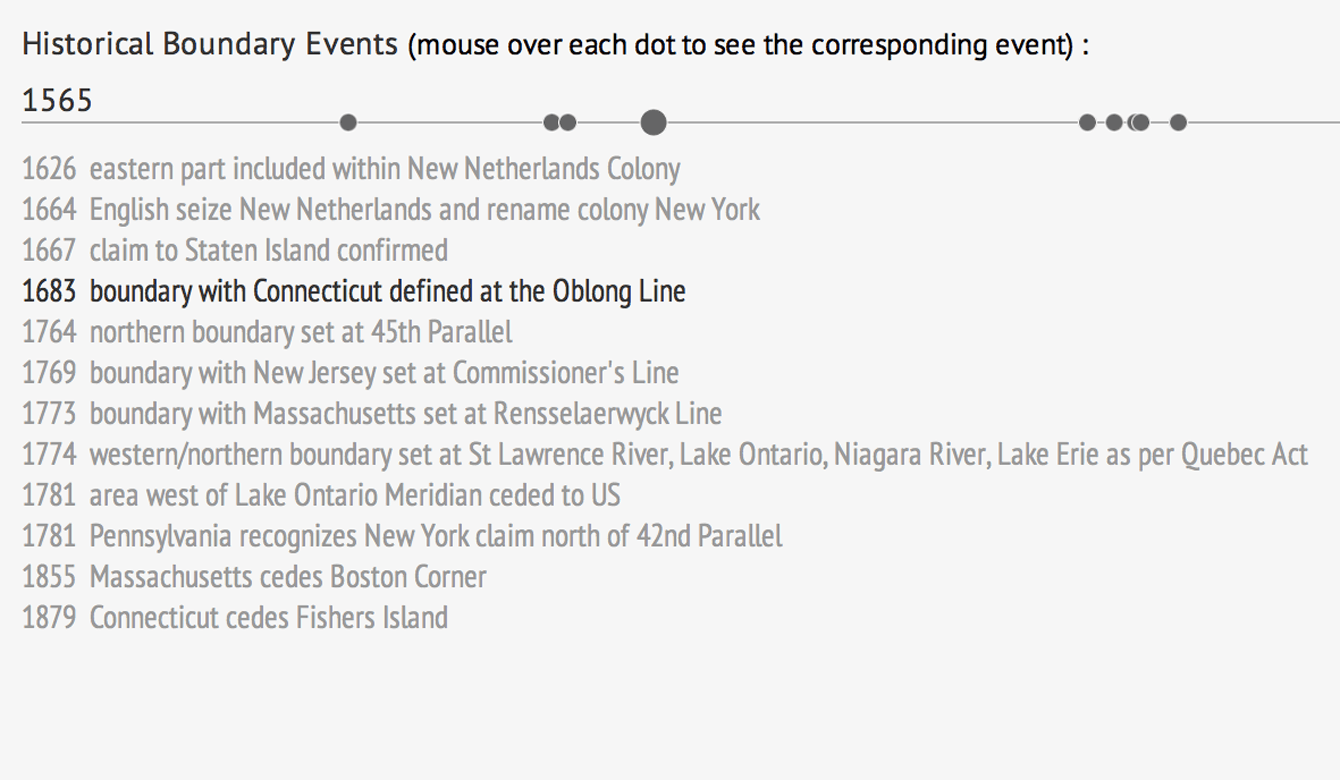Select the Rensselaerwyck Line event

pos(372,414)
